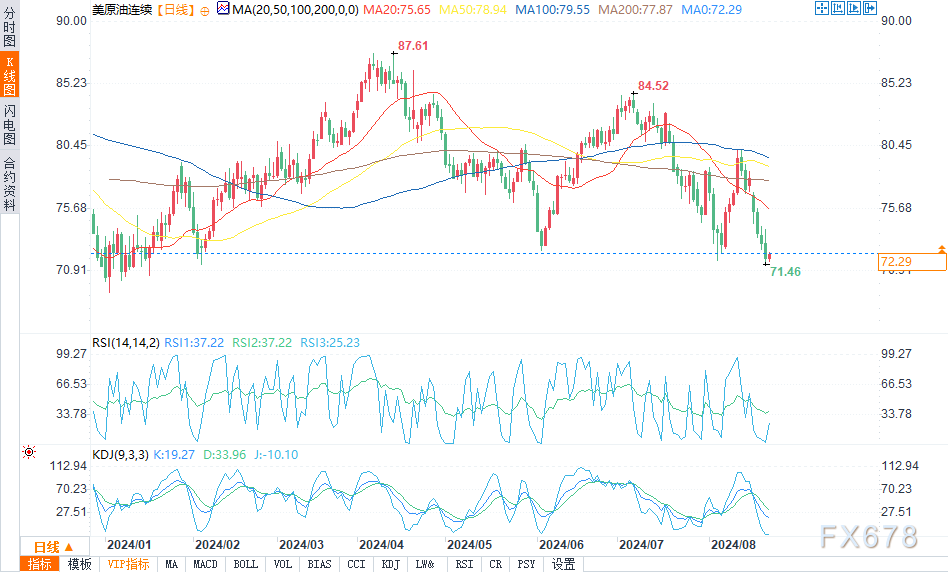Click the 71.46 low price marker

785,272
